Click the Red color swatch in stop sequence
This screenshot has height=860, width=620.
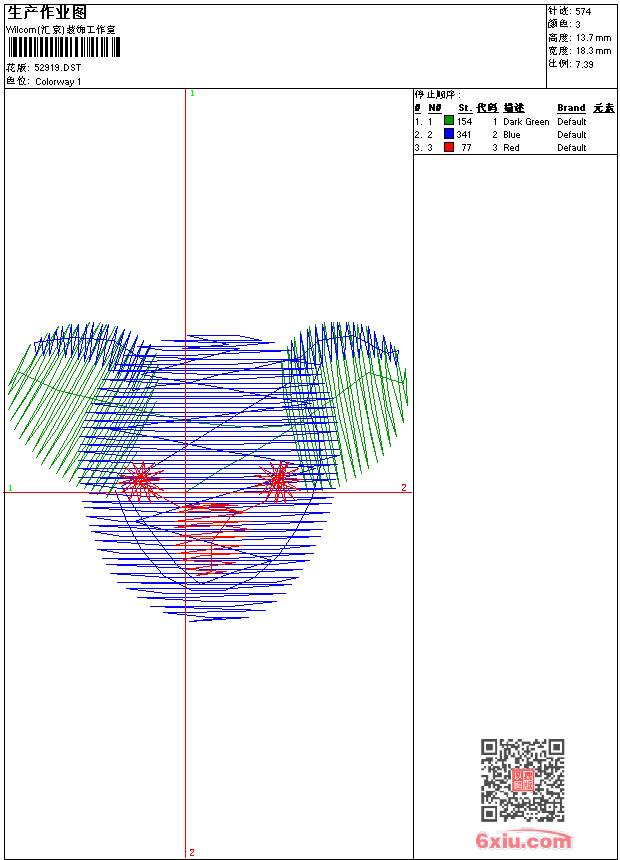(x=449, y=147)
